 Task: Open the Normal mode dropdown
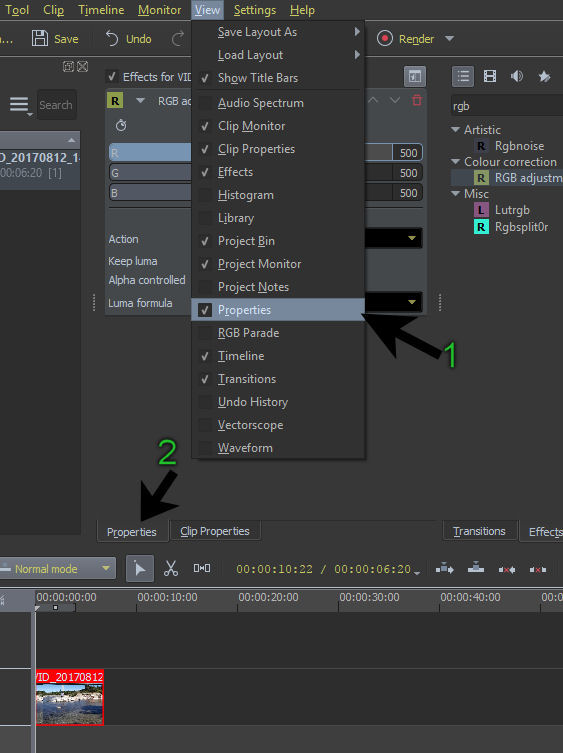click(57, 569)
